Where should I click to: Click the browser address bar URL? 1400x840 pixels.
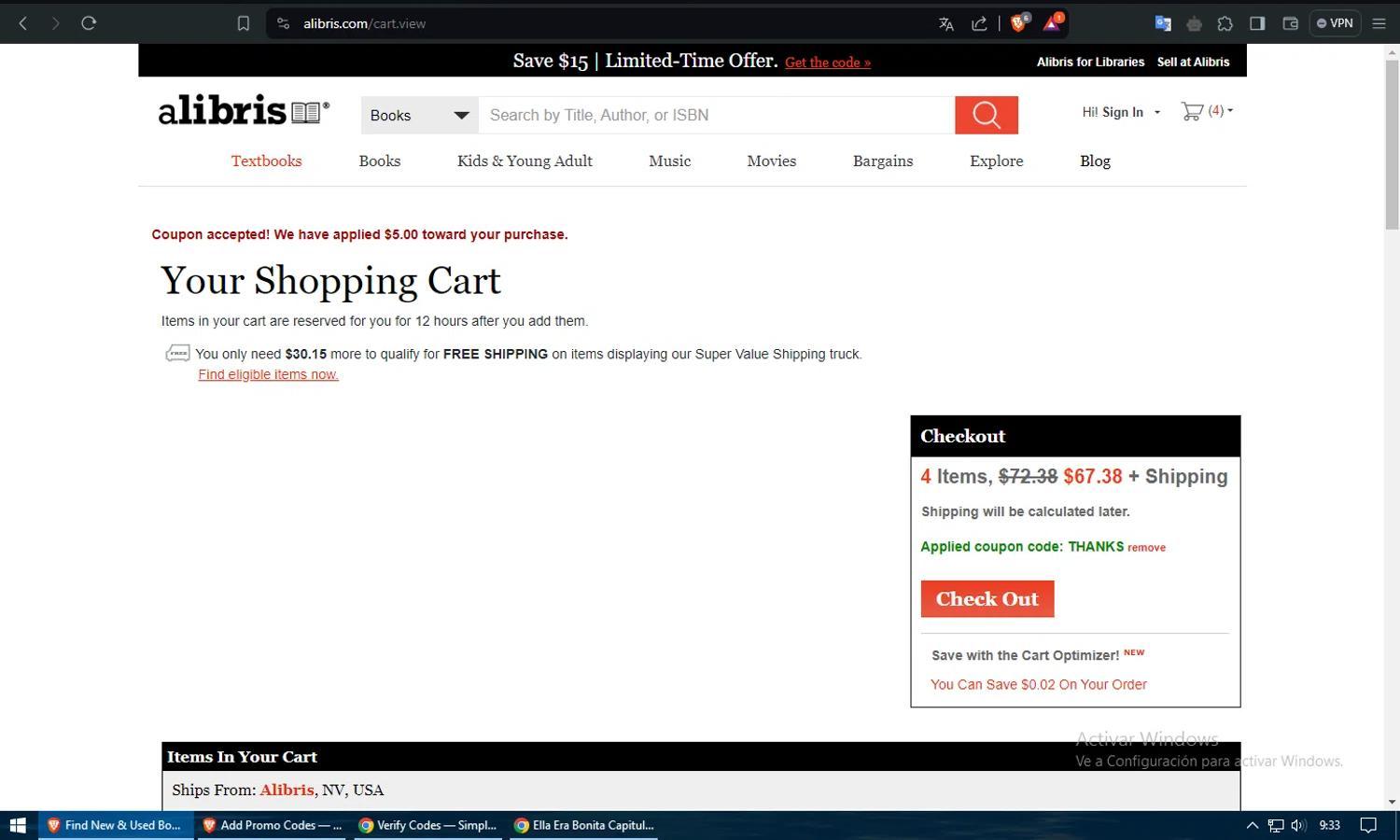click(x=364, y=23)
